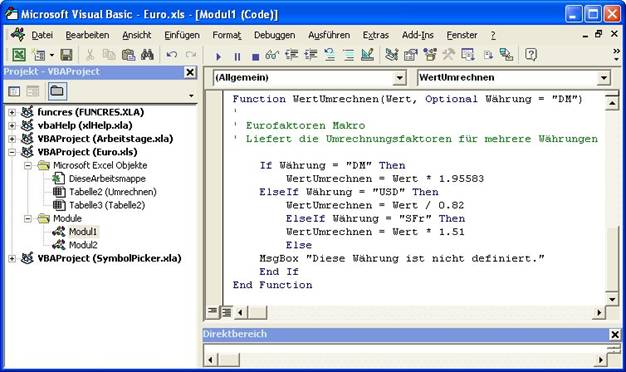Switch to full module view button
This screenshot has height=372, width=626.
tap(226, 312)
